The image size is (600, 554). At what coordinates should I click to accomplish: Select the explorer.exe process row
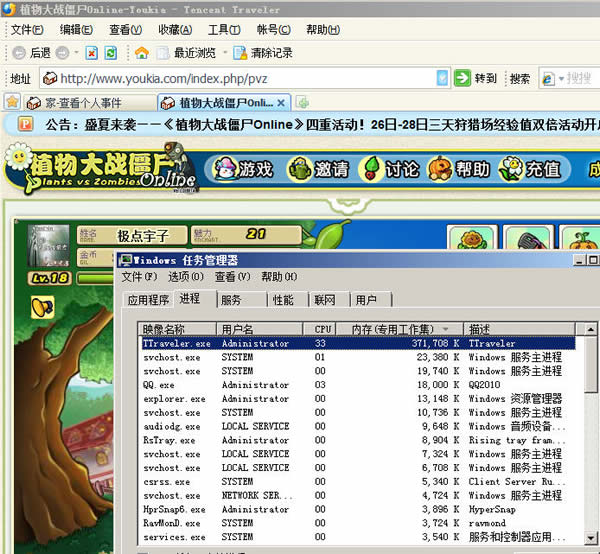point(358,398)
